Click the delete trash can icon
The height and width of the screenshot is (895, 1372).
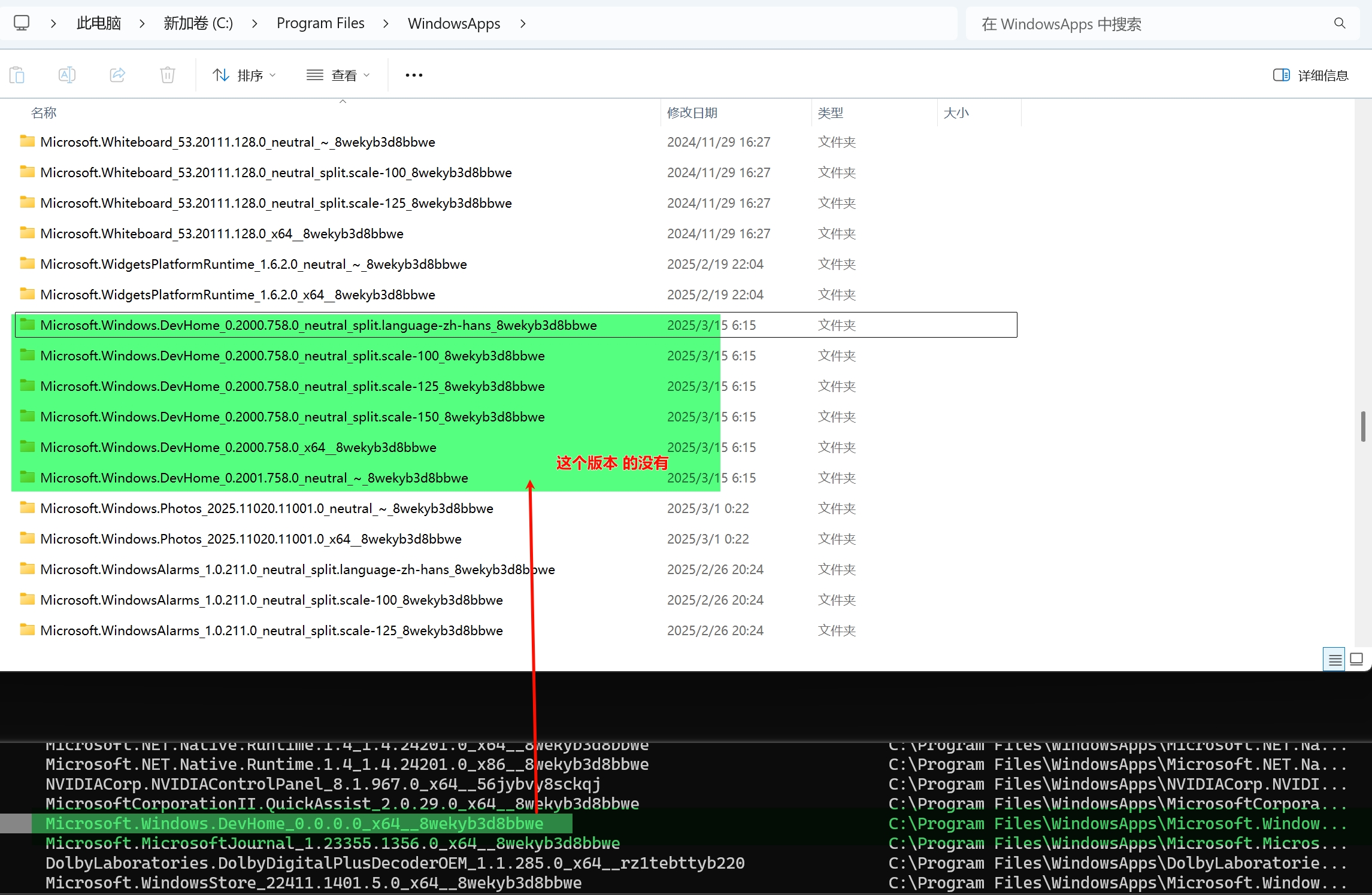[168, 75]
